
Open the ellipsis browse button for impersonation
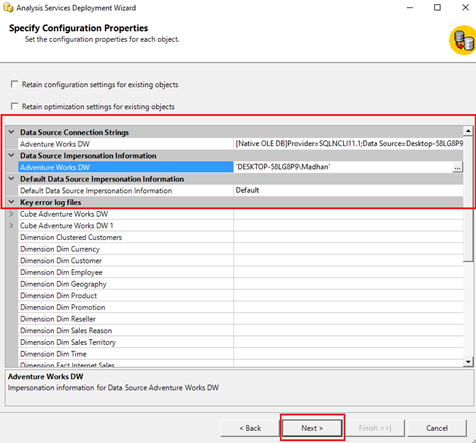pyautogui.click(x=457, y=167)
